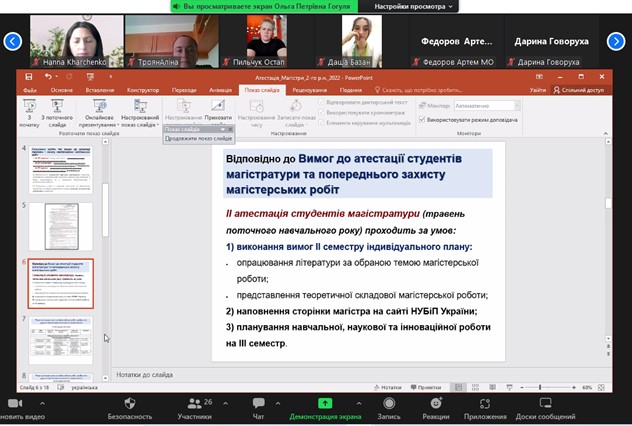
Task: Select slide 5 thumbnail
Action: point(61,227)
